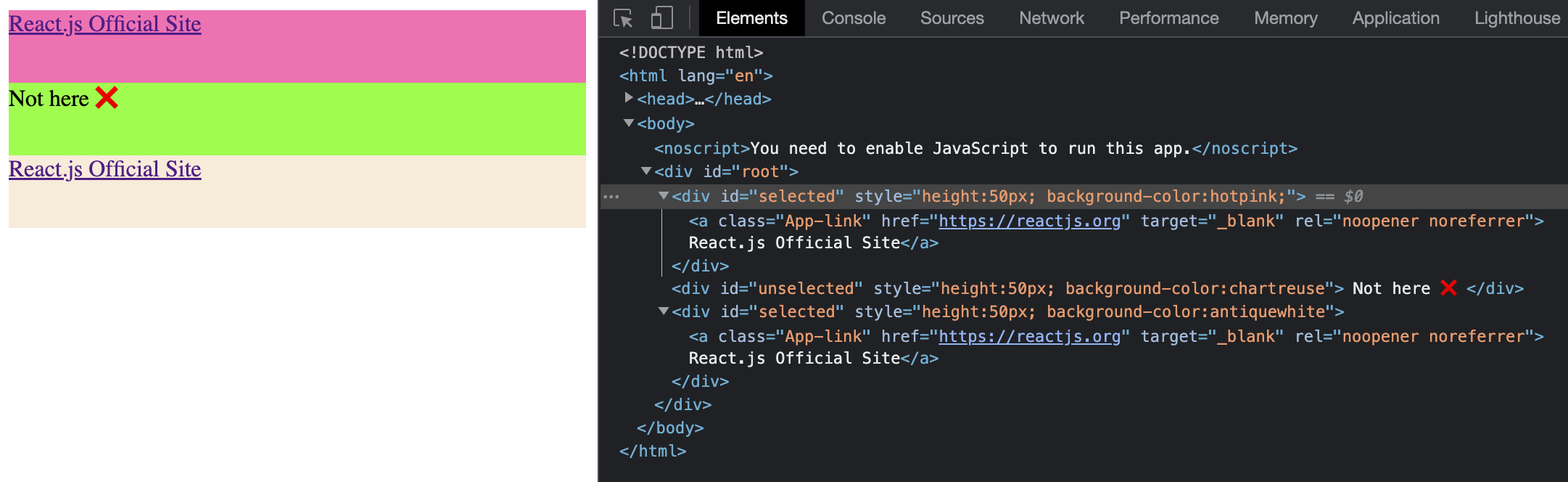
Task: Click the background-color:hotpink style value
Action: (x=1165, y=196)
